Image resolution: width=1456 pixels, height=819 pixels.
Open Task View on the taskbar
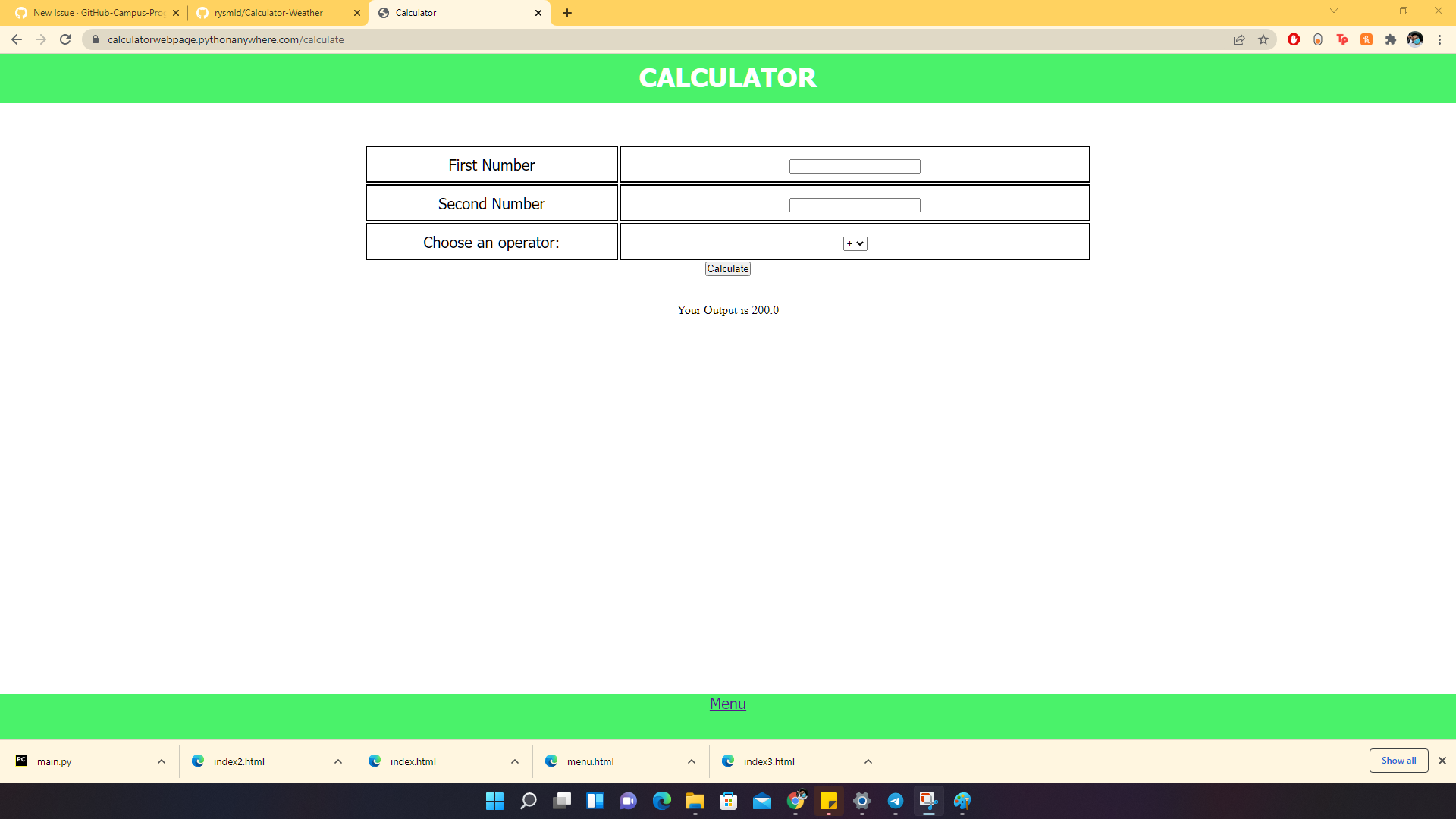coord(562,801)
